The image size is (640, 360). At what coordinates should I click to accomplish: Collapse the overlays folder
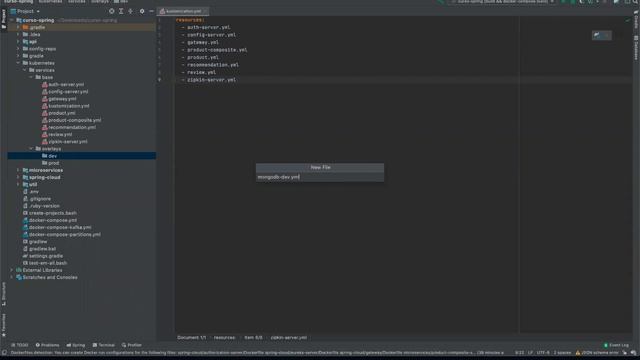coord(31,149)
